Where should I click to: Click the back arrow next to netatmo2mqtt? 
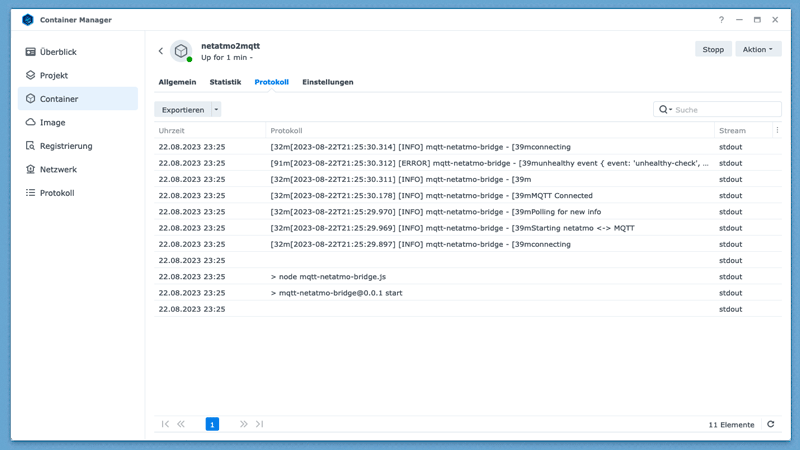(161, 51)
